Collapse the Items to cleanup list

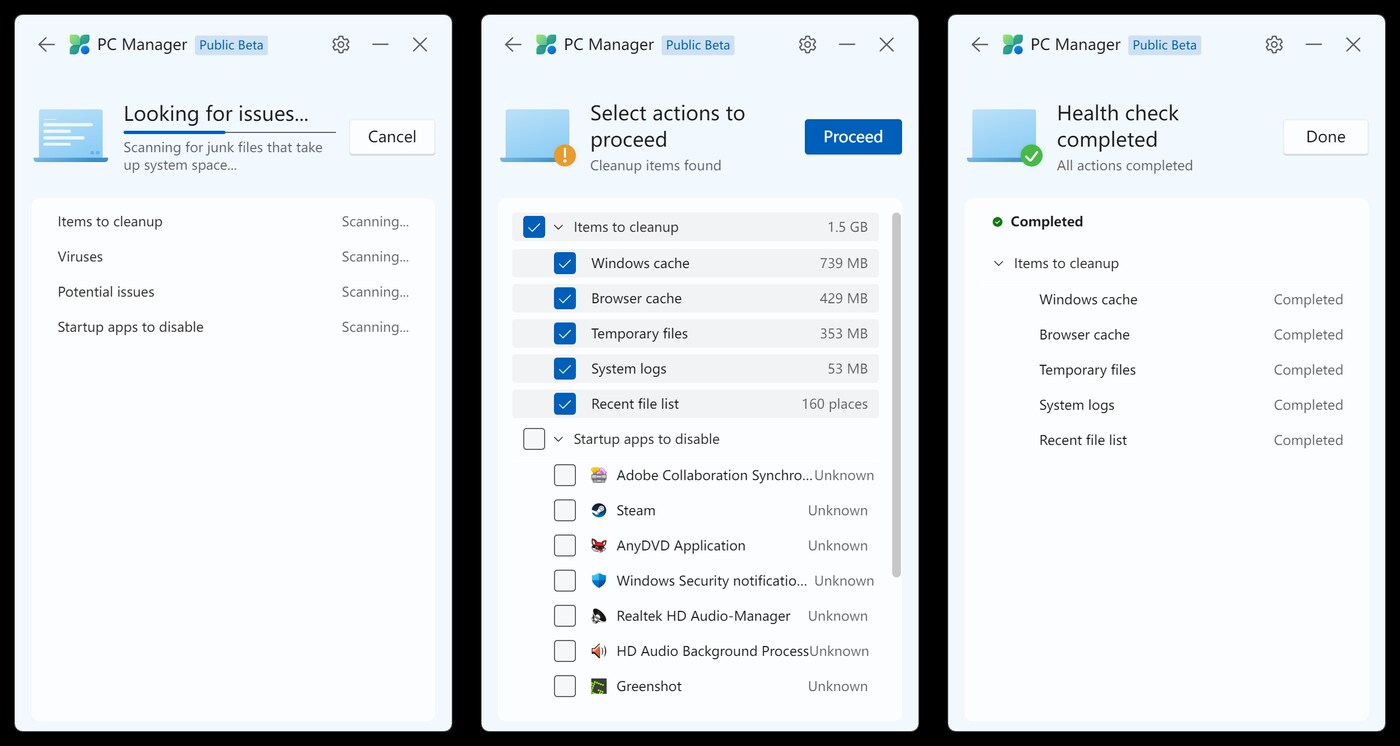(x=558, y=226)
